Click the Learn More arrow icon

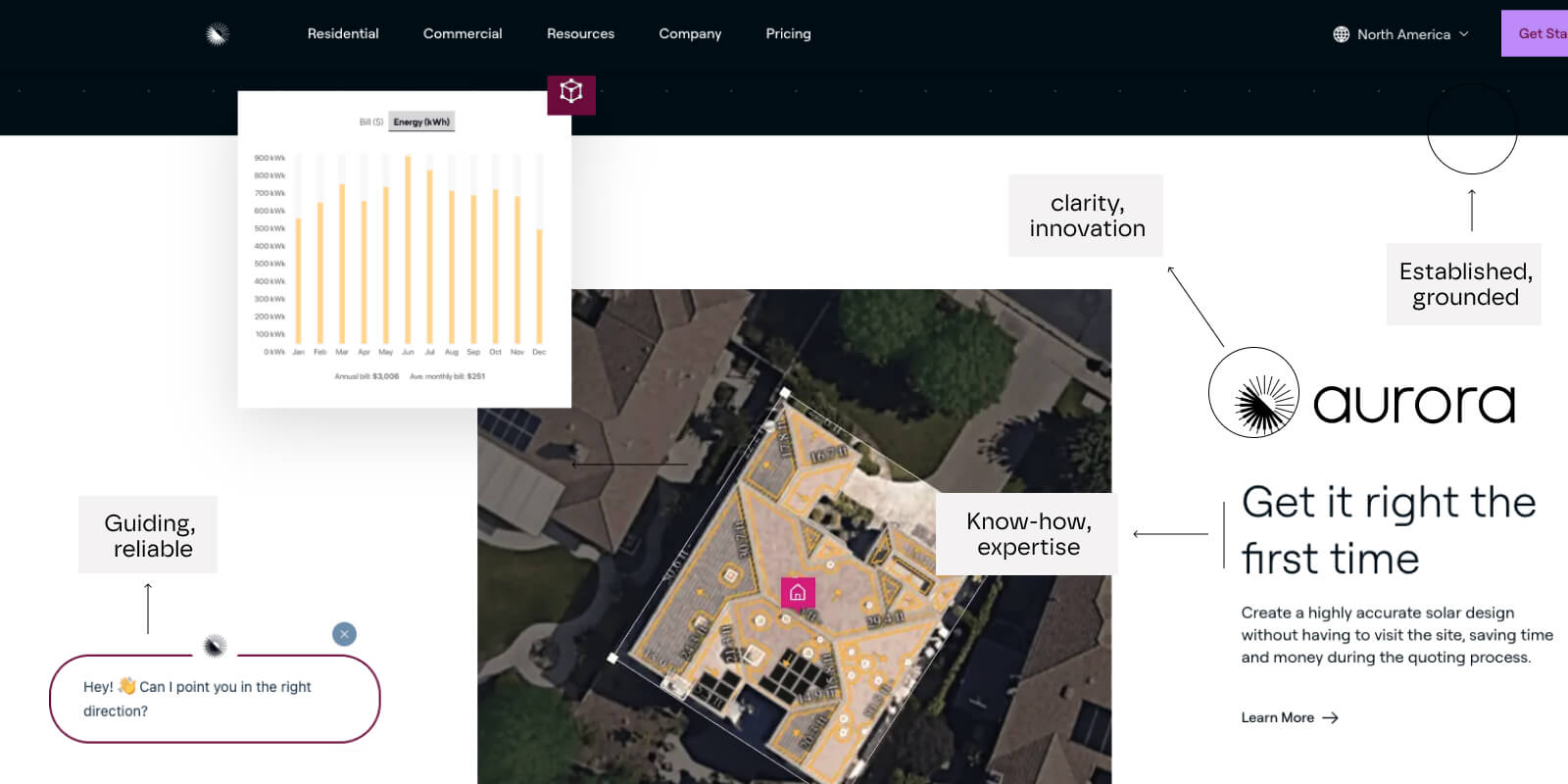[x=1330, y=717]
